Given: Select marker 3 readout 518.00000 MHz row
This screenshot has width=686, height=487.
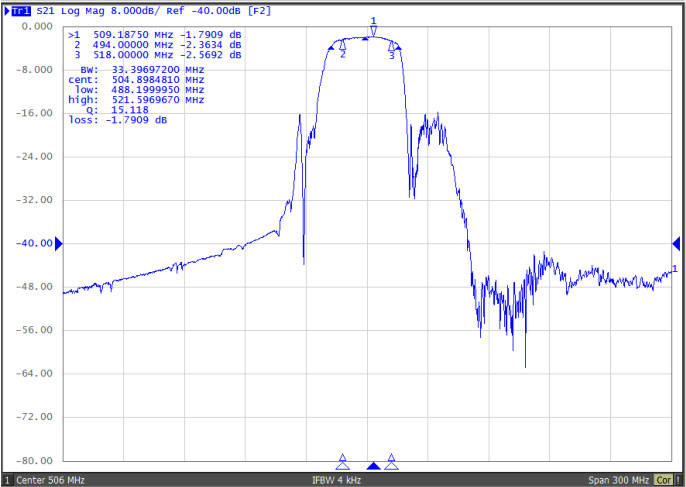Looking at the screenshot, I should pyautogui.click(x=155, y=56).
